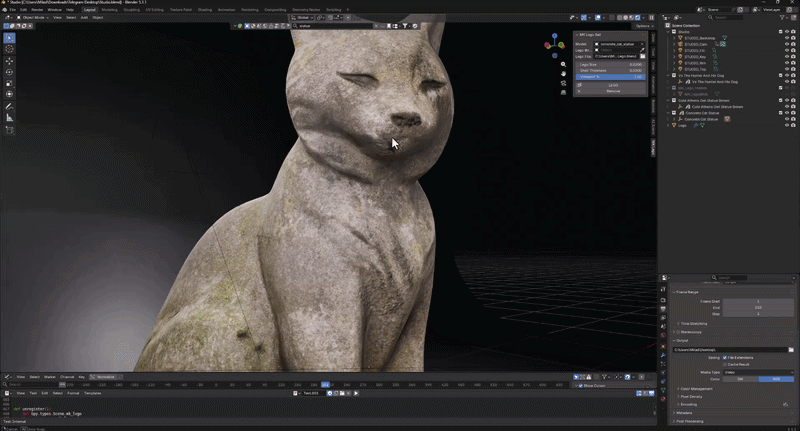Image resolution: width=800 pixels, height=431 pixels.
Task: Click the LEGO button
Action: (x=612, y=85)
